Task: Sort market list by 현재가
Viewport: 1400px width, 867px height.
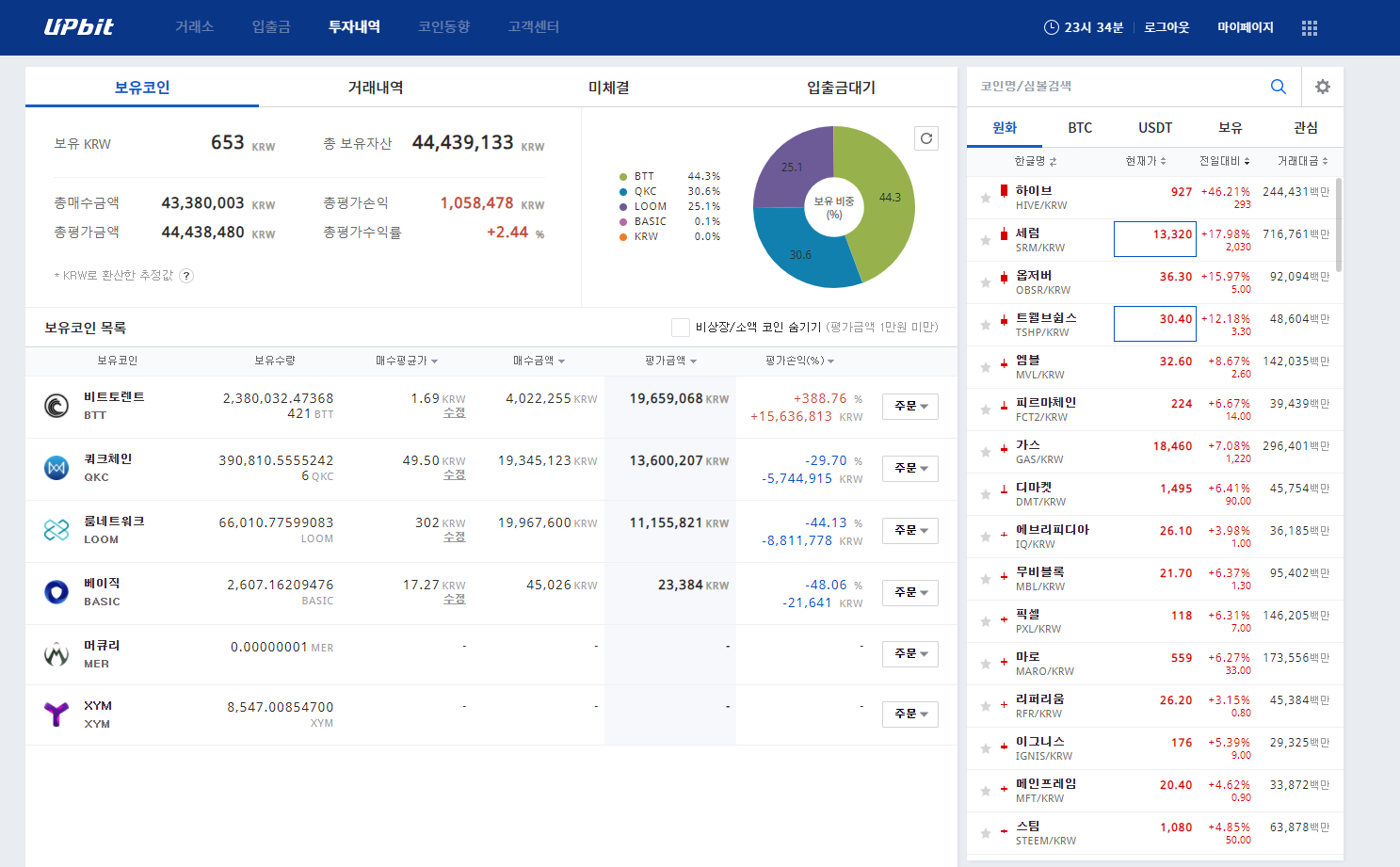Action: 1146,162
